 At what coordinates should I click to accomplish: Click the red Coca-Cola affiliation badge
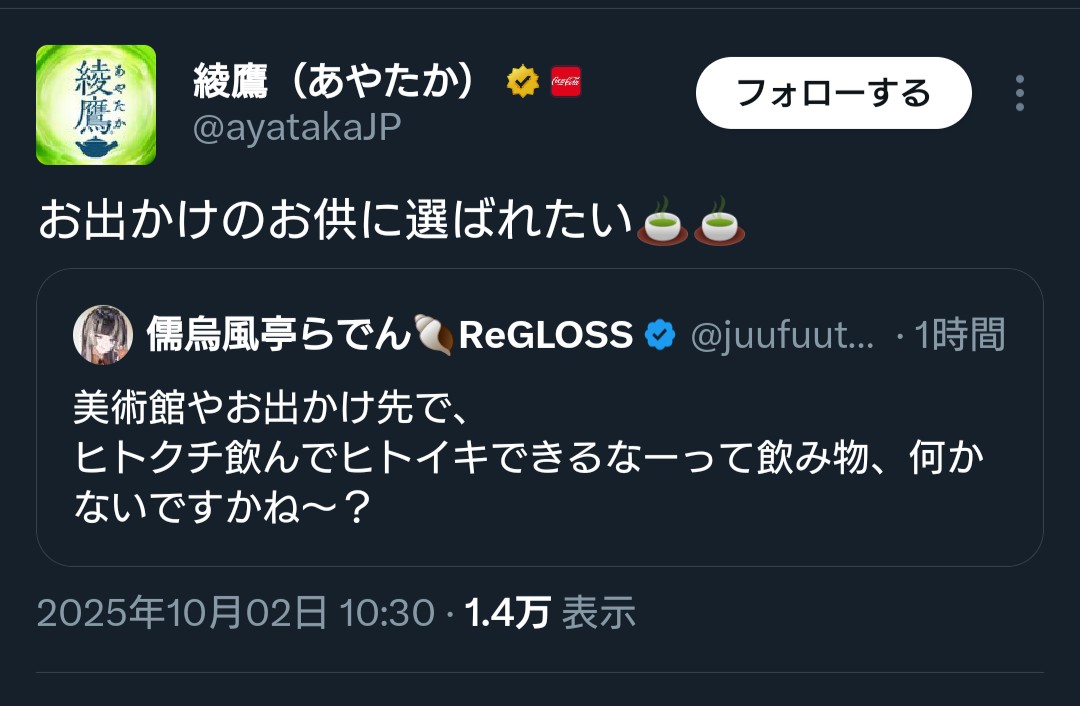(566, 81)
